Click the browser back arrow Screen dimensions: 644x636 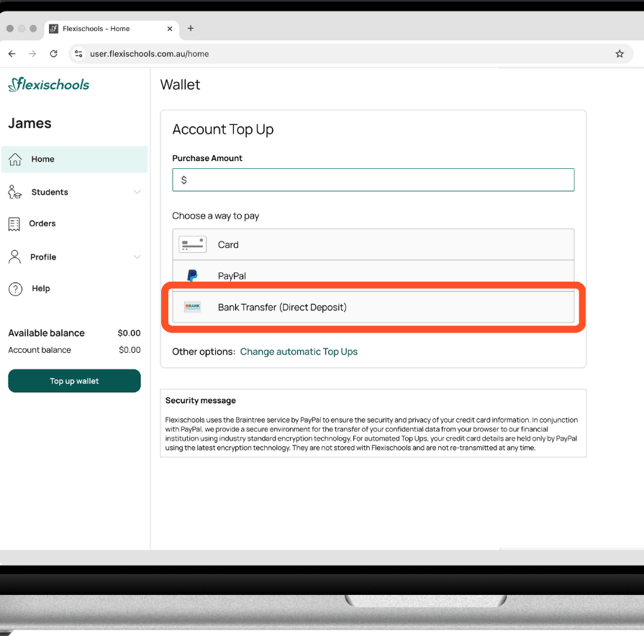pos(12,54)
